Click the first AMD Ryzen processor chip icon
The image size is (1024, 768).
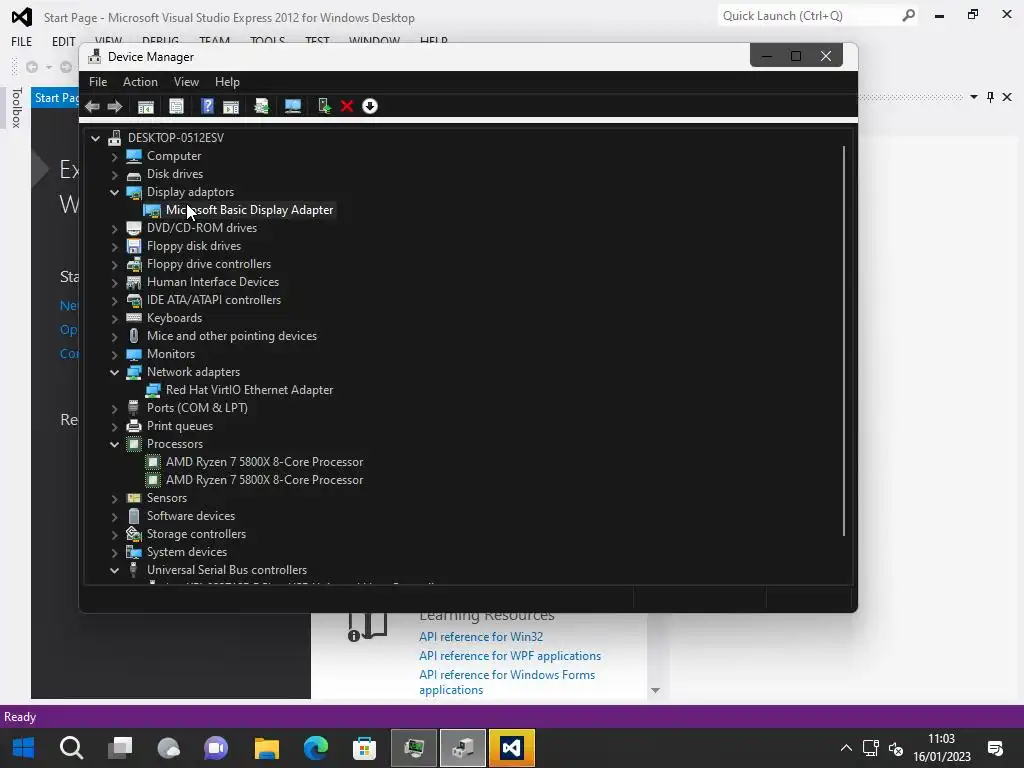(153, 462)
